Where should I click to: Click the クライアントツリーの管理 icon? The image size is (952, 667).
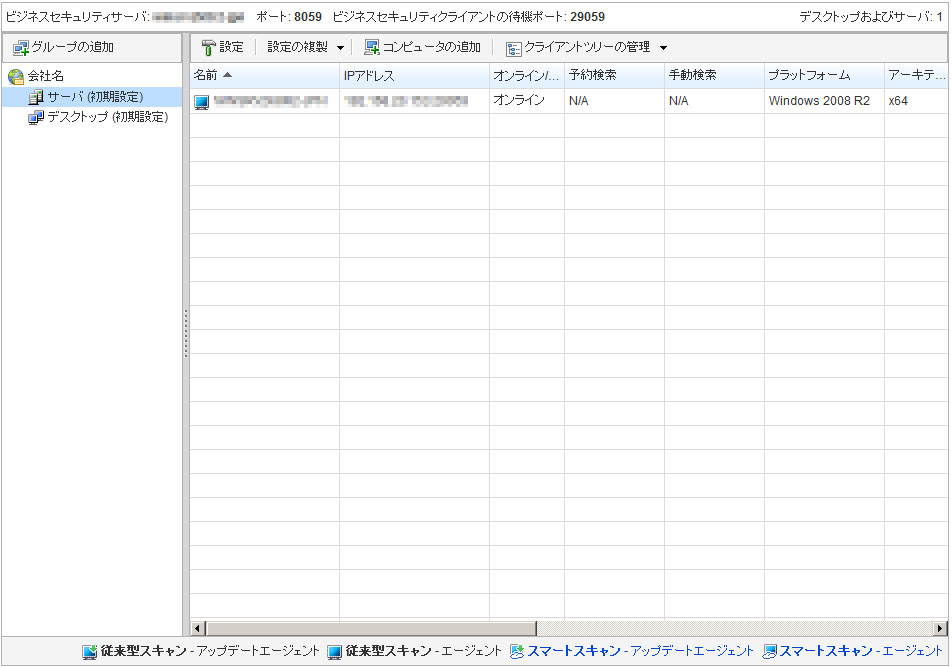pos(513,48)
